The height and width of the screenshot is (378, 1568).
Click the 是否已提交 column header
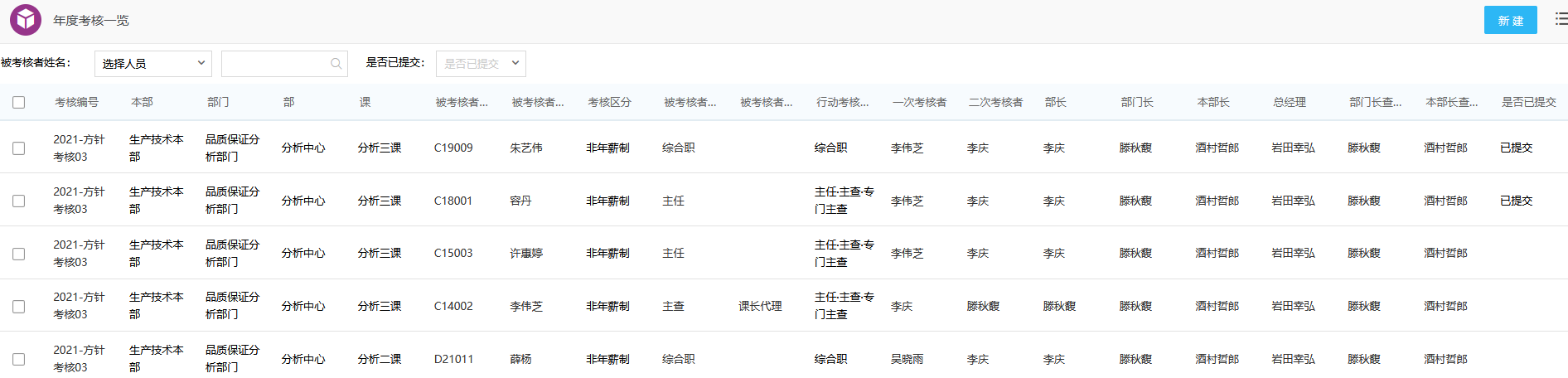point(1529,102)
